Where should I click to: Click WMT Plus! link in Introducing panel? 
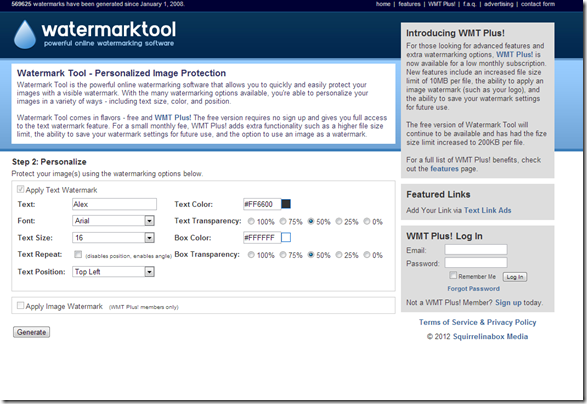[x=514, y=54]
